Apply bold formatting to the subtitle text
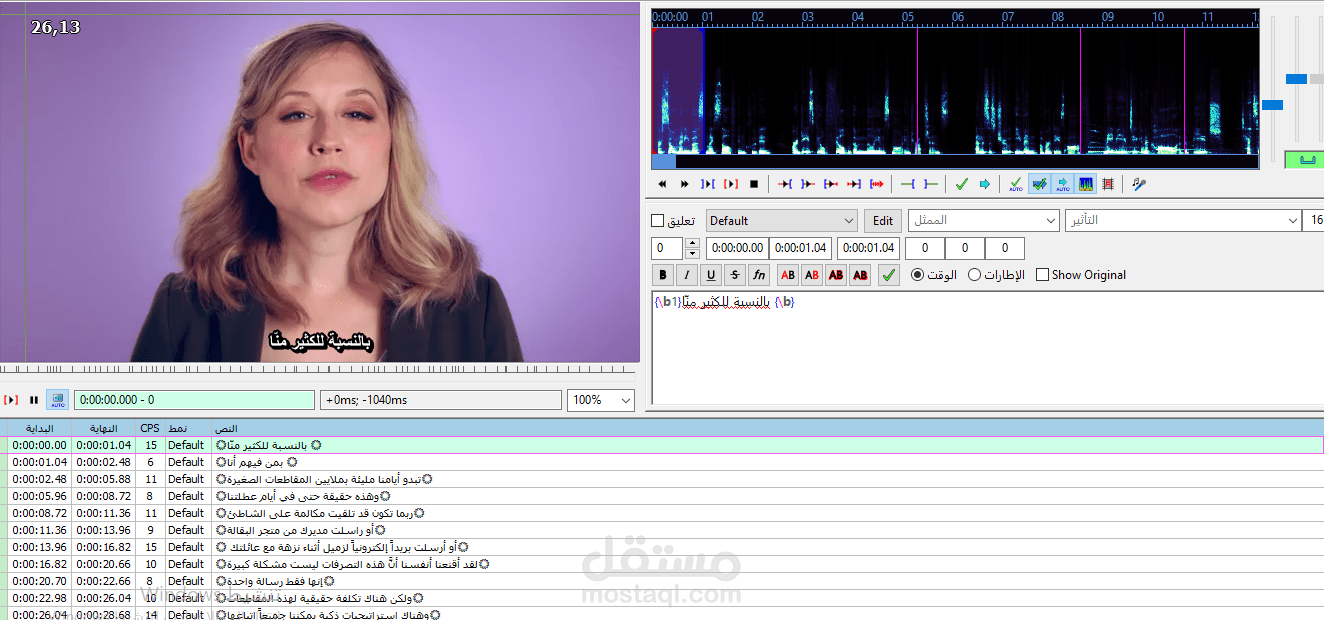The width and height of the screenshot is (1324, 620). [x=663, y=274]
